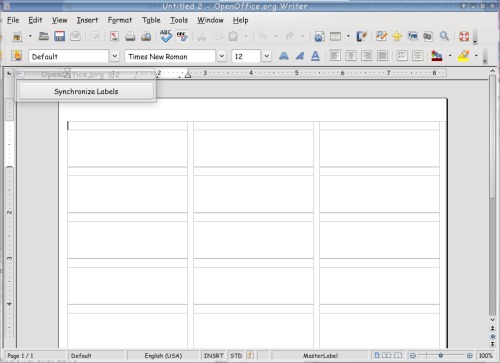Image resolution: width=500 pixels, height=363 pixels.
Task: Apply Underline formatting
Action: tap(315, 56)
